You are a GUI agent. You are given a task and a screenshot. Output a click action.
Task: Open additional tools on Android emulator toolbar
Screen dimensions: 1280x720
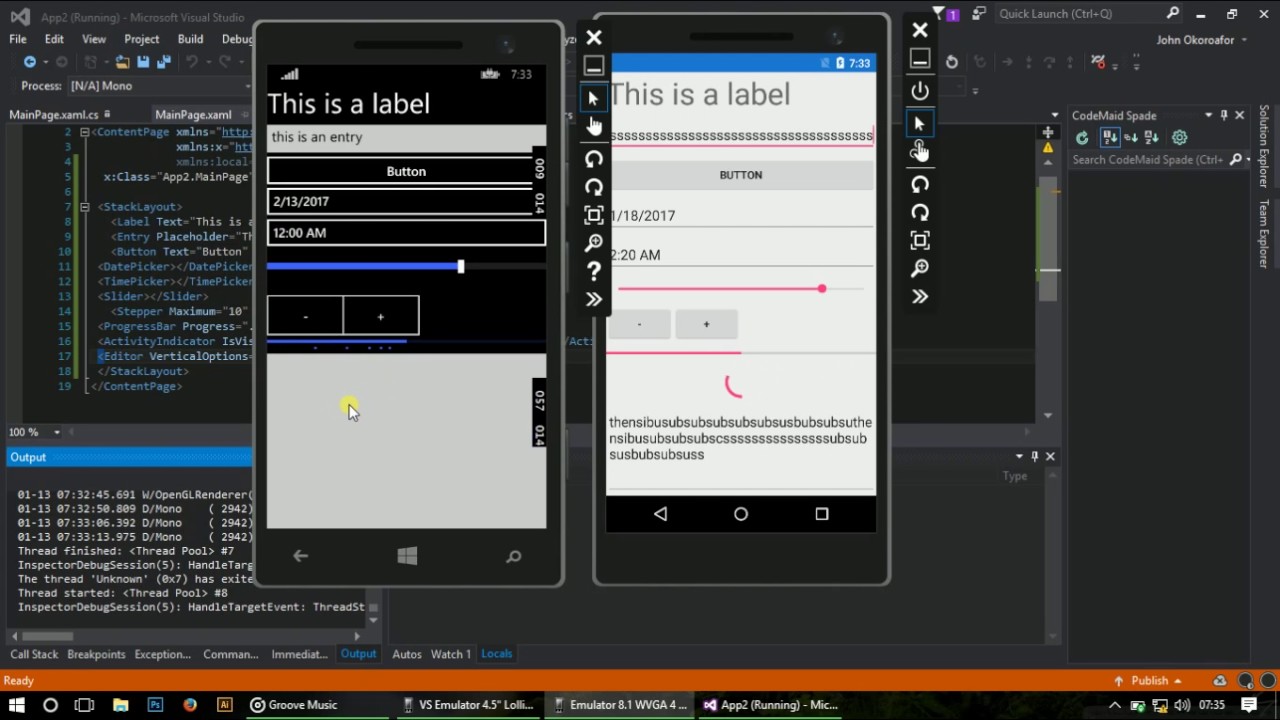920,296
